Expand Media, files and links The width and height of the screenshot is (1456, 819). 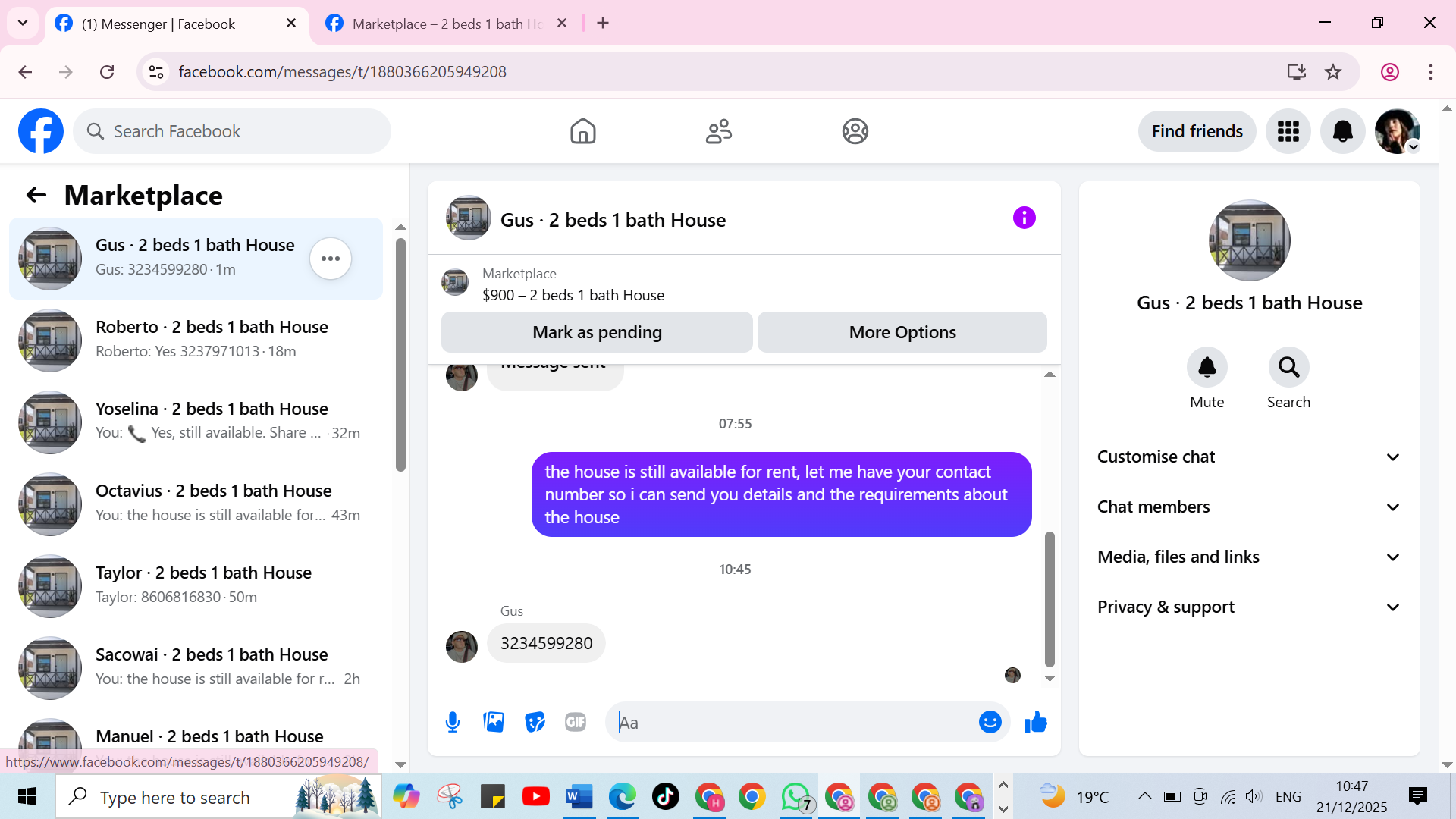point(1249,557)
